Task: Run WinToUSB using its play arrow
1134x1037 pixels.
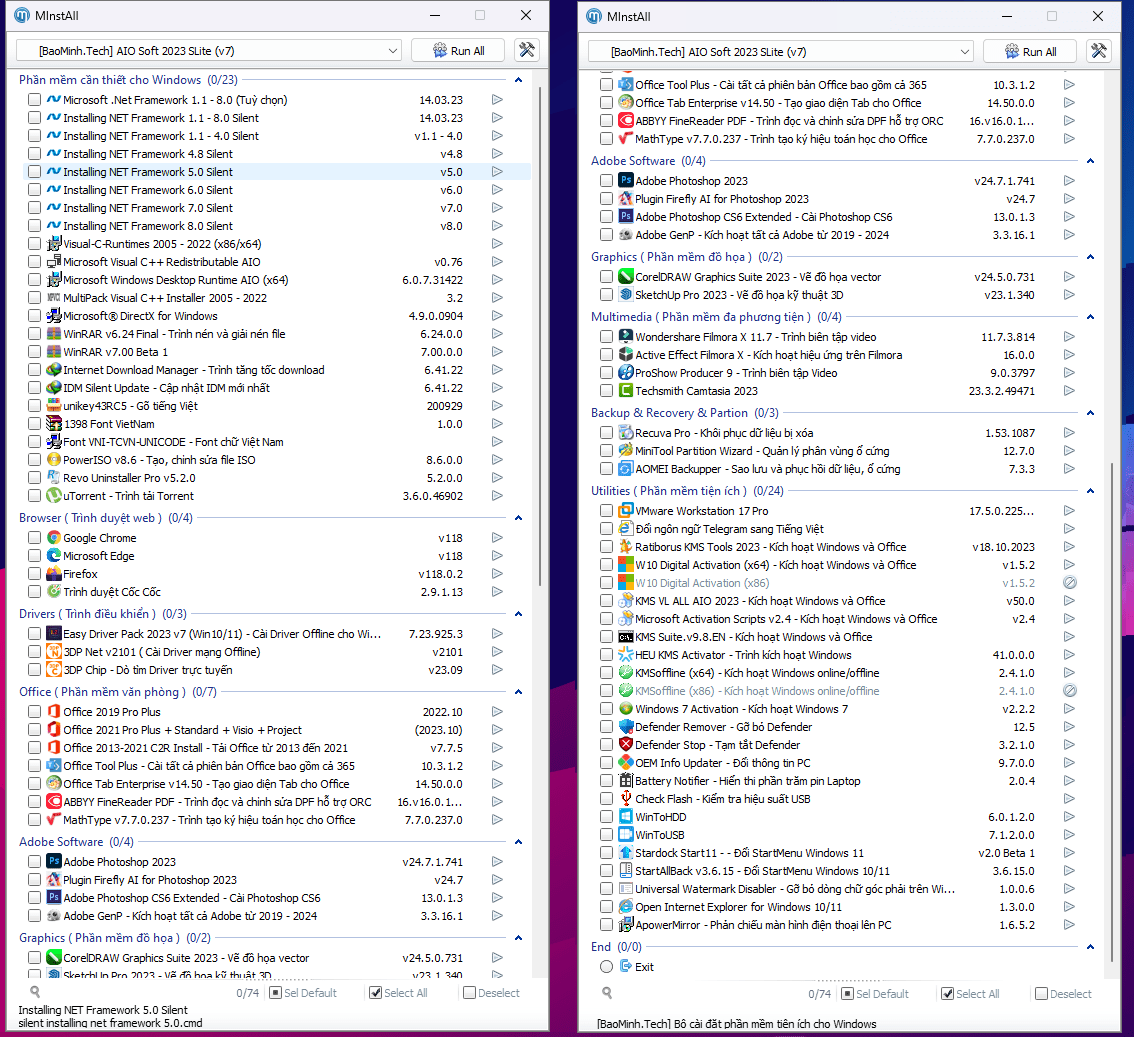Action: [x=1069, y=835]
